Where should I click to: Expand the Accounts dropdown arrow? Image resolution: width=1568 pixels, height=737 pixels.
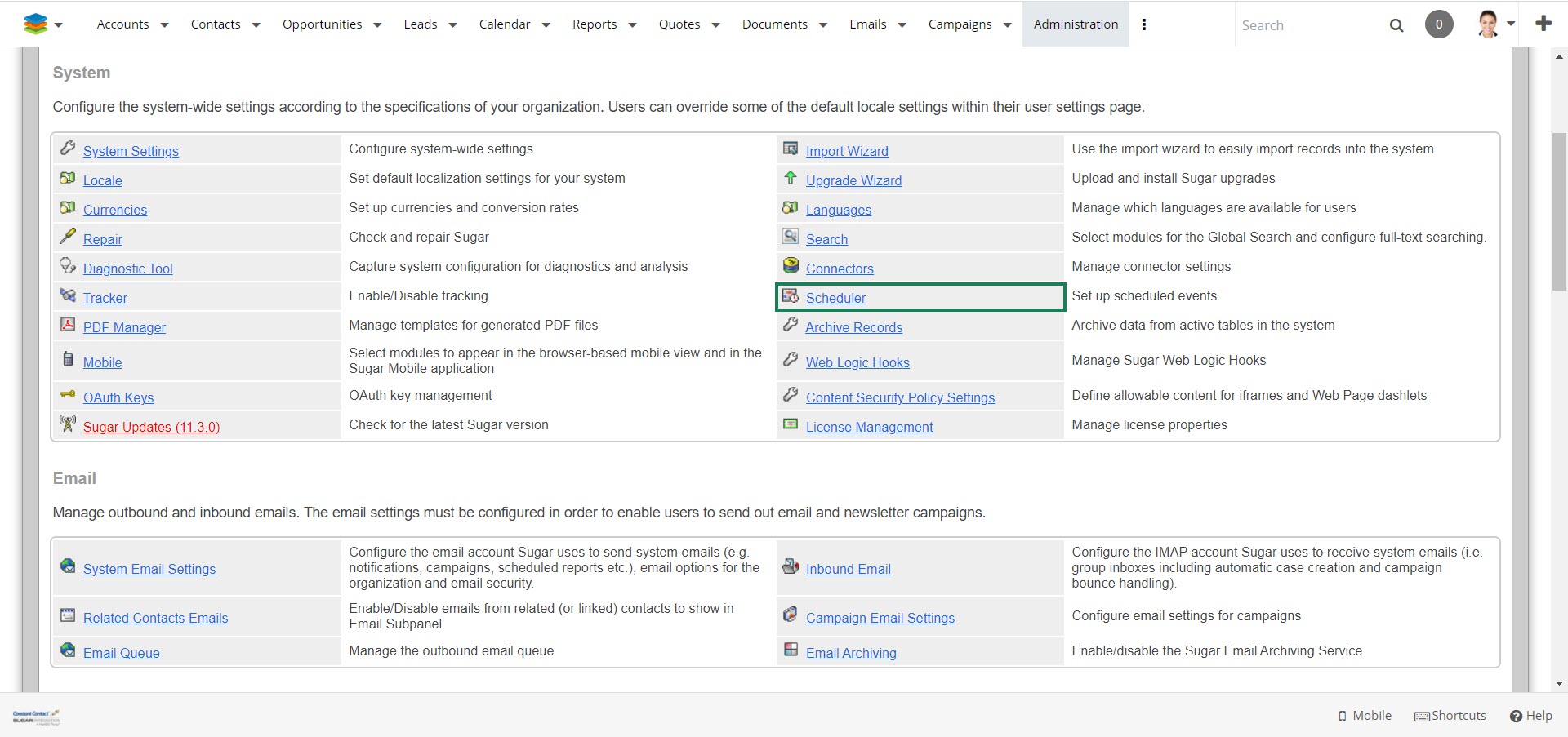click(164, 25)
